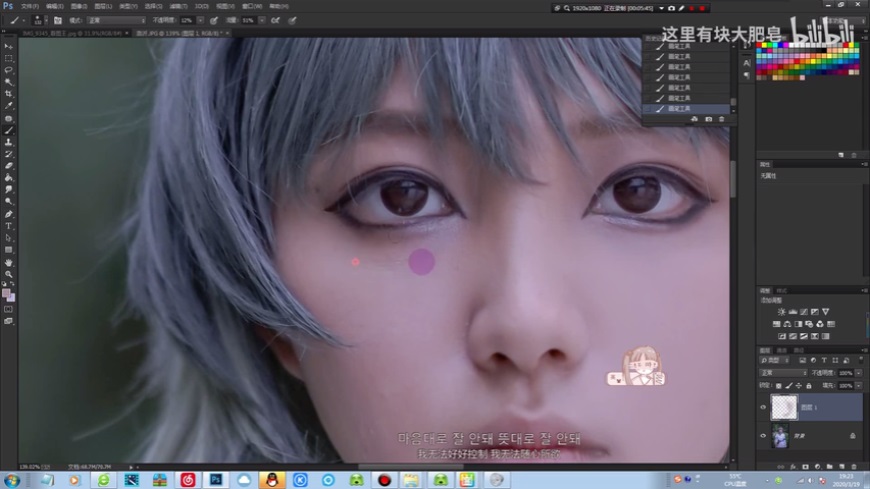870x489 pixels.
Task: Open the Image menu
Action: (79, 6)
